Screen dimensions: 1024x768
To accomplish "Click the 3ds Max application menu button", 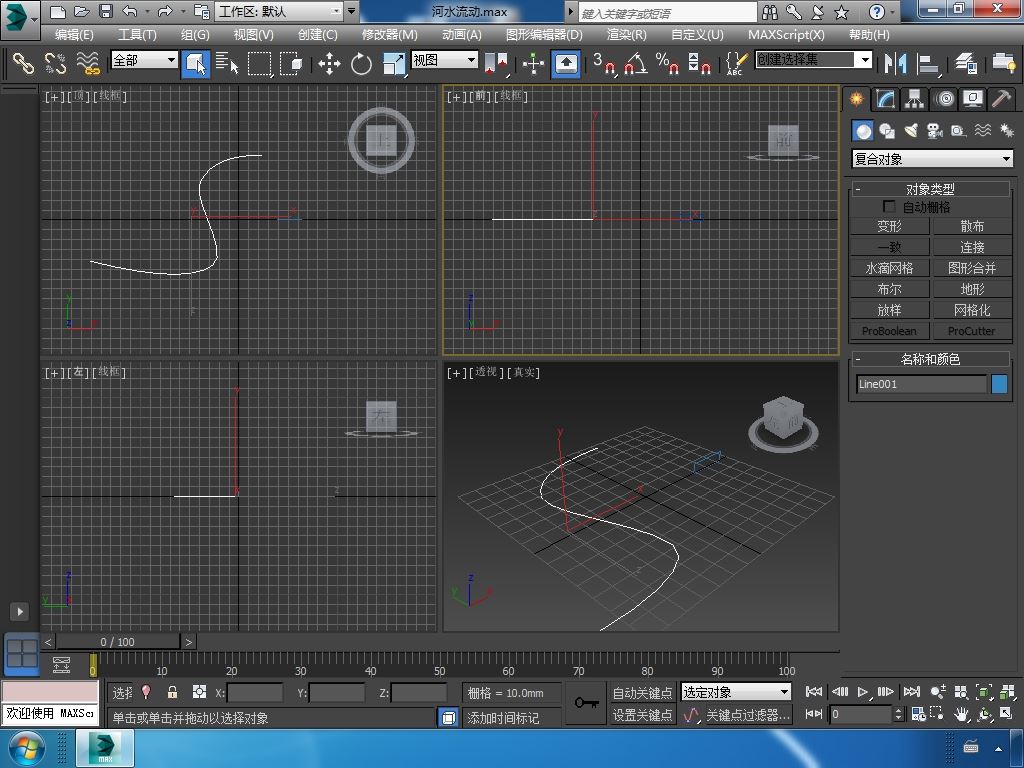I will click(x=20, y=18).
